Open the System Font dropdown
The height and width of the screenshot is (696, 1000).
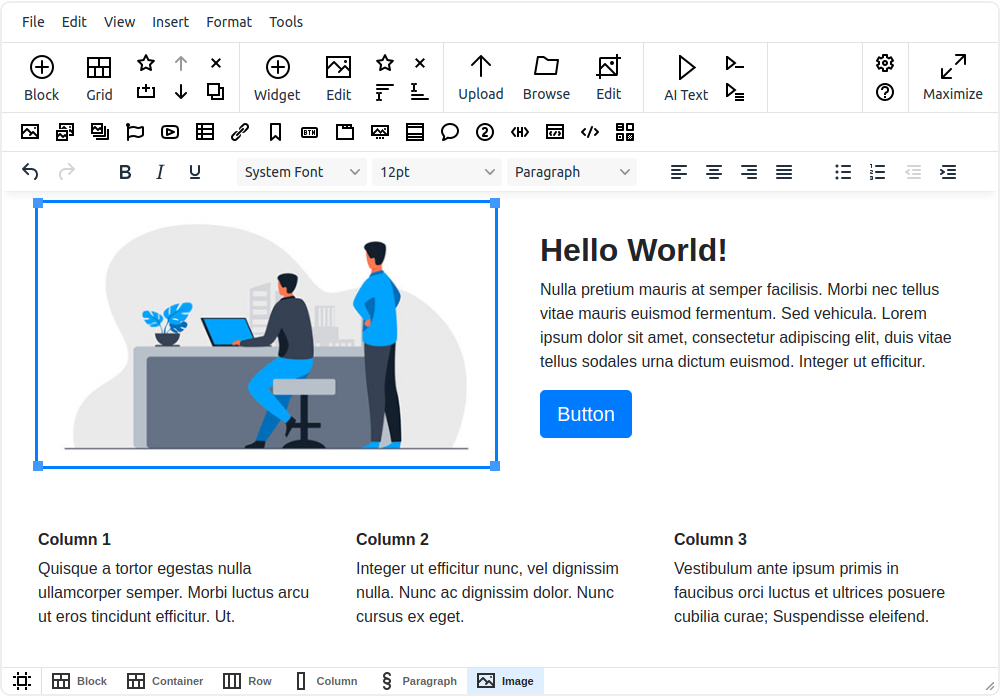302,172
